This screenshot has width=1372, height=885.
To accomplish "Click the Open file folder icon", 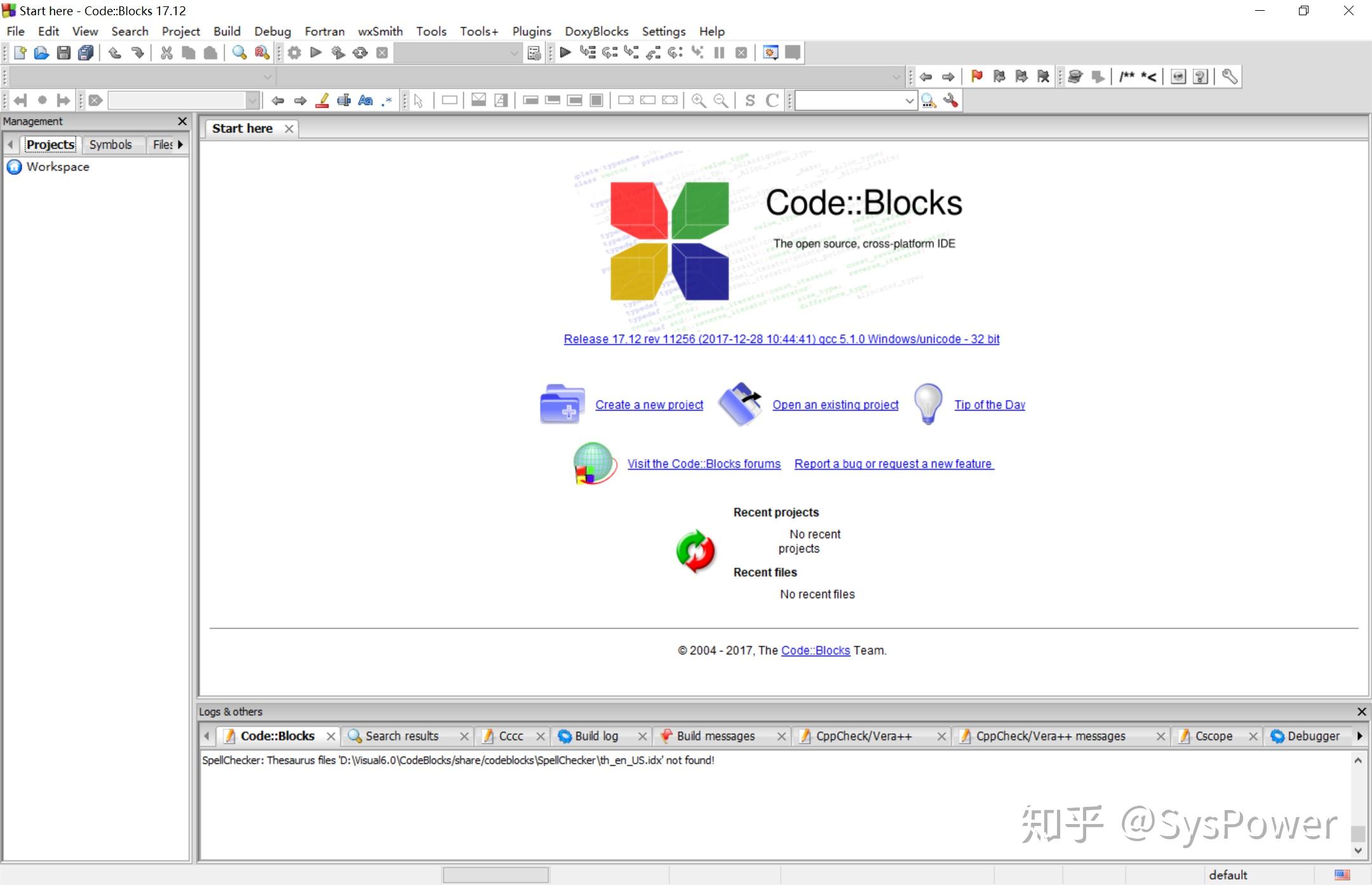I will coord(41,53).
